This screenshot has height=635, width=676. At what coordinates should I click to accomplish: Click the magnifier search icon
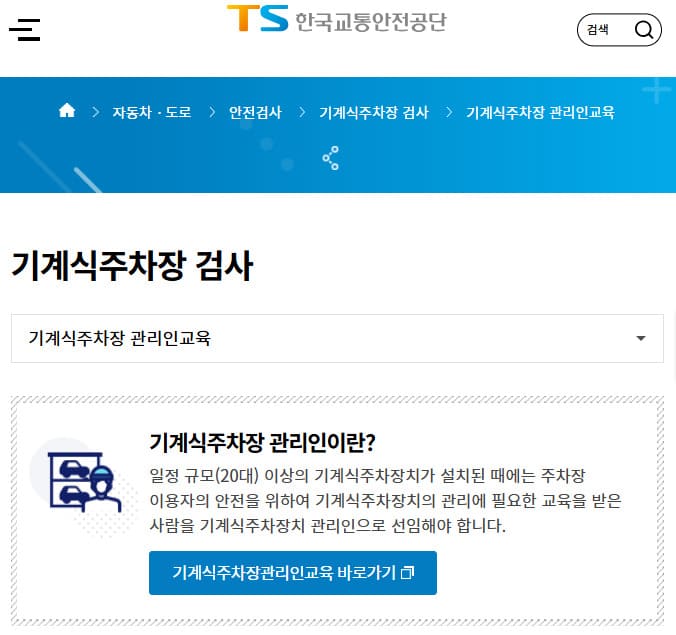coord(645,30)
